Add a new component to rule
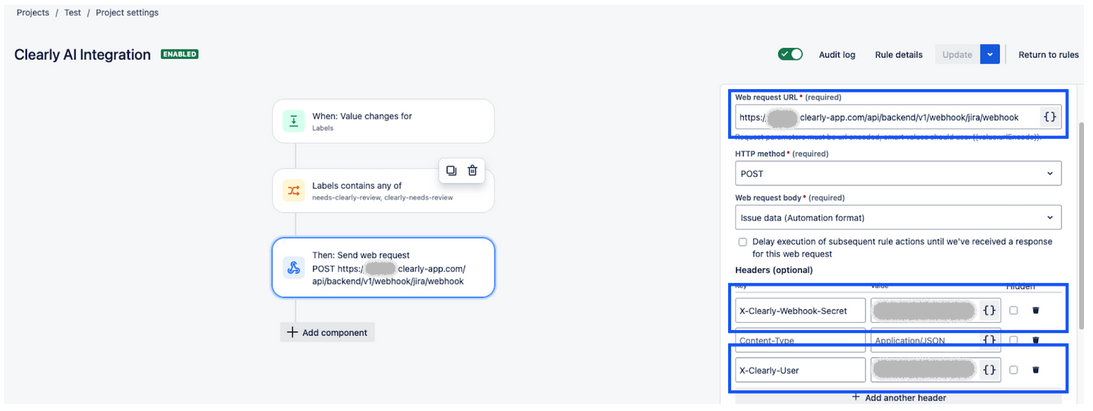1093x411 pixels. [x=328, y=332]
